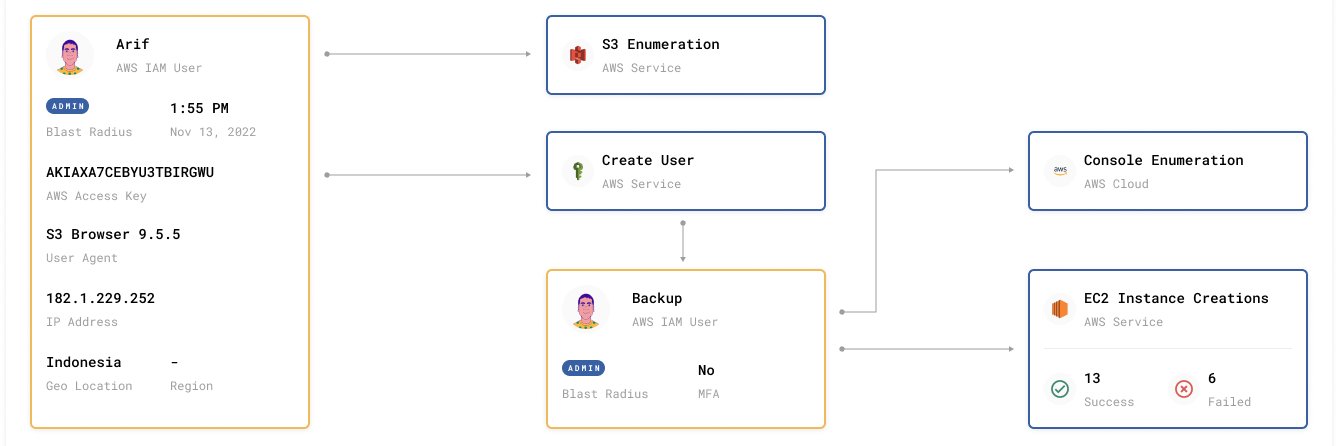Click IP address 182.1.229.252

[100, 298]
